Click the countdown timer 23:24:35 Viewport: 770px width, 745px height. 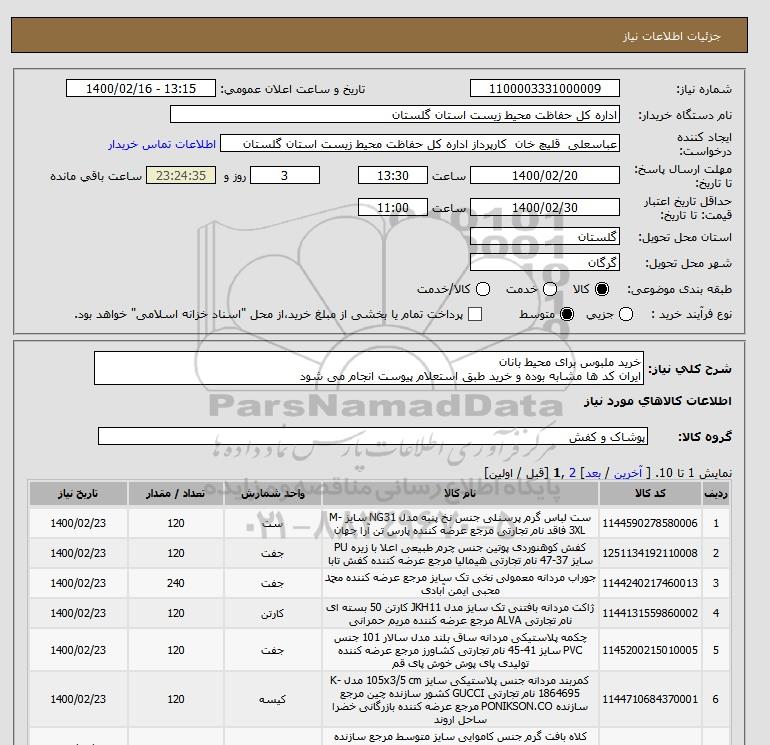(x=181, y=175)
